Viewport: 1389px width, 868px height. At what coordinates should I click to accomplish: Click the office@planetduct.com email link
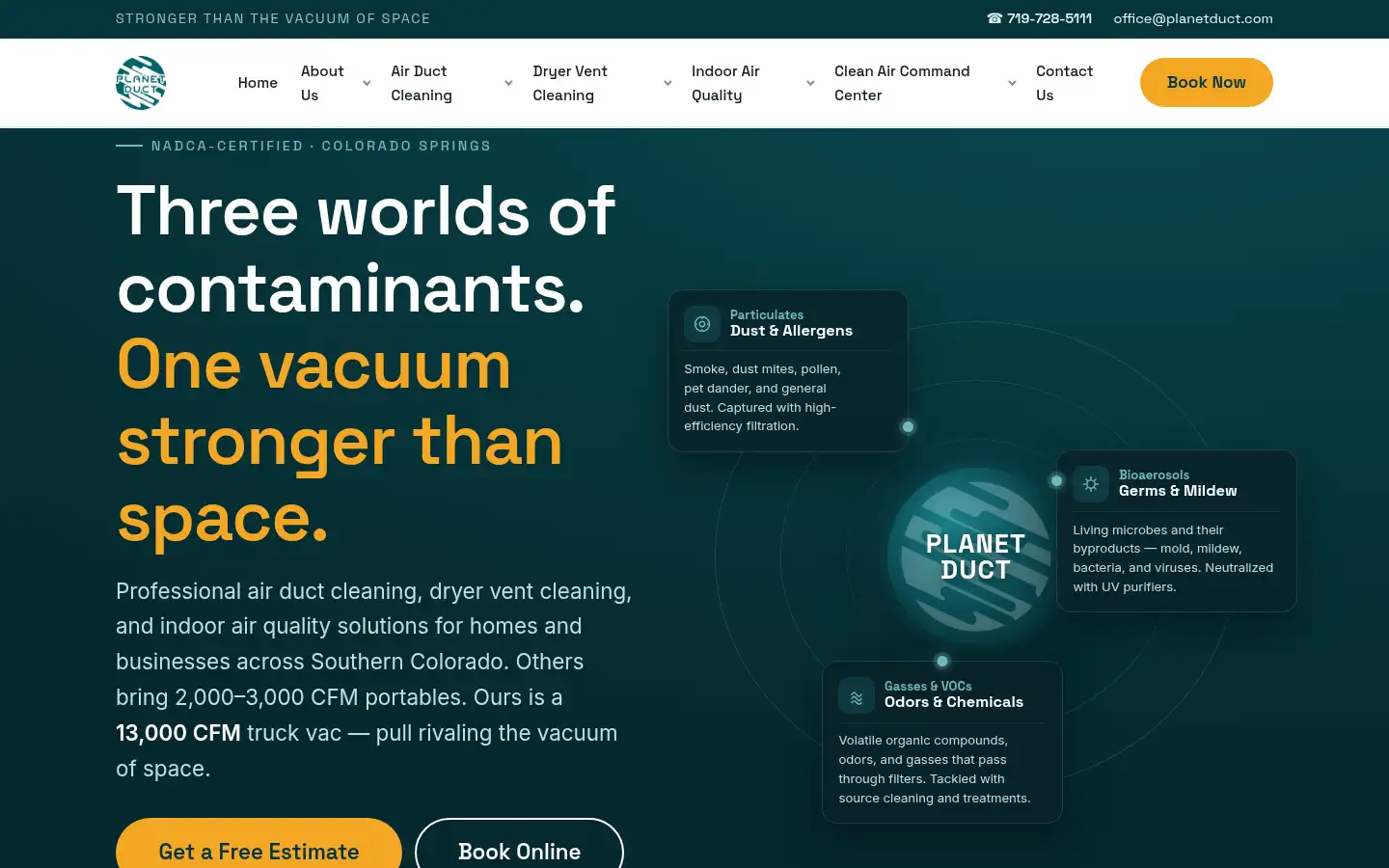(x=1193, y=18)
